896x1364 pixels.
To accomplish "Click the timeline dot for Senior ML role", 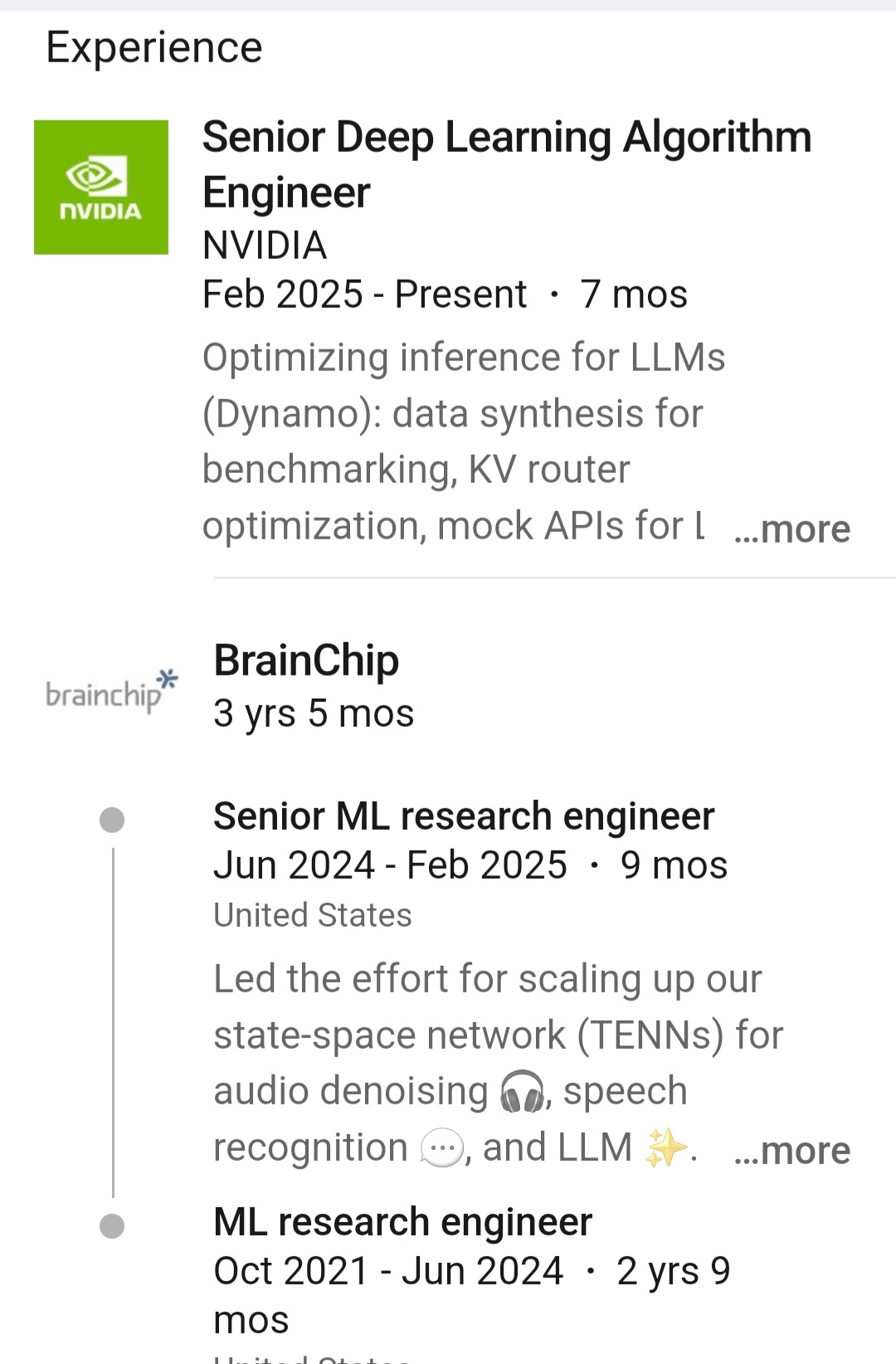I will tap(112, 821).
